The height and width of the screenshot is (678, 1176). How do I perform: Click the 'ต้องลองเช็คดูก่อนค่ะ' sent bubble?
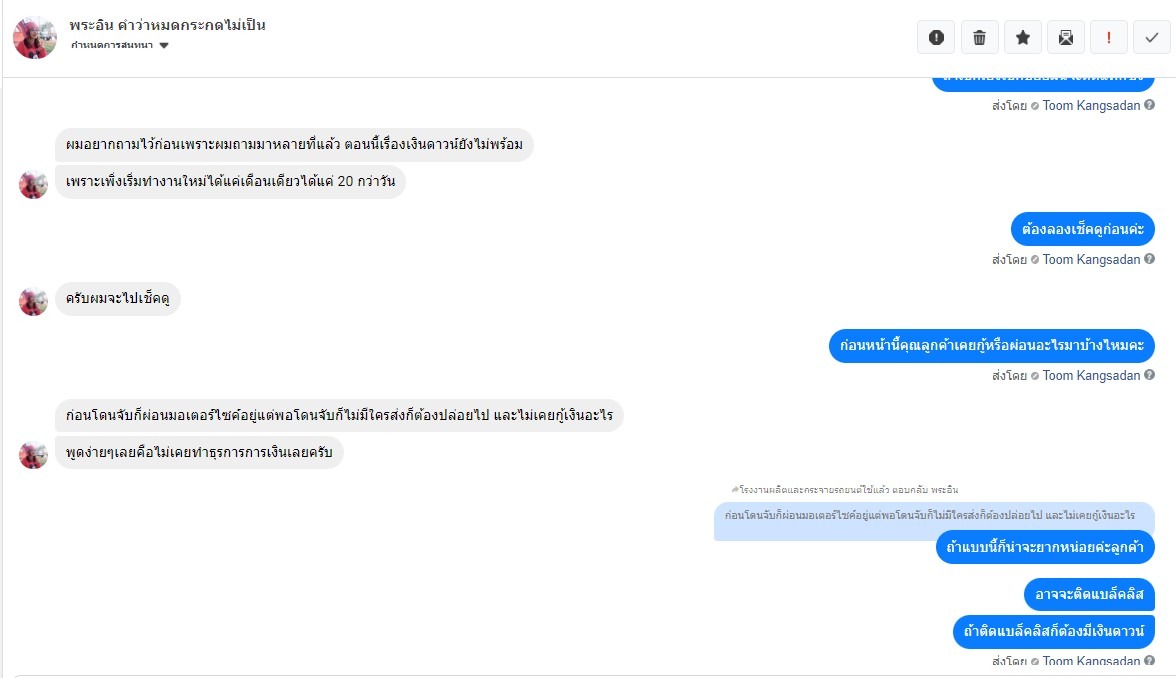(1082, 229)
